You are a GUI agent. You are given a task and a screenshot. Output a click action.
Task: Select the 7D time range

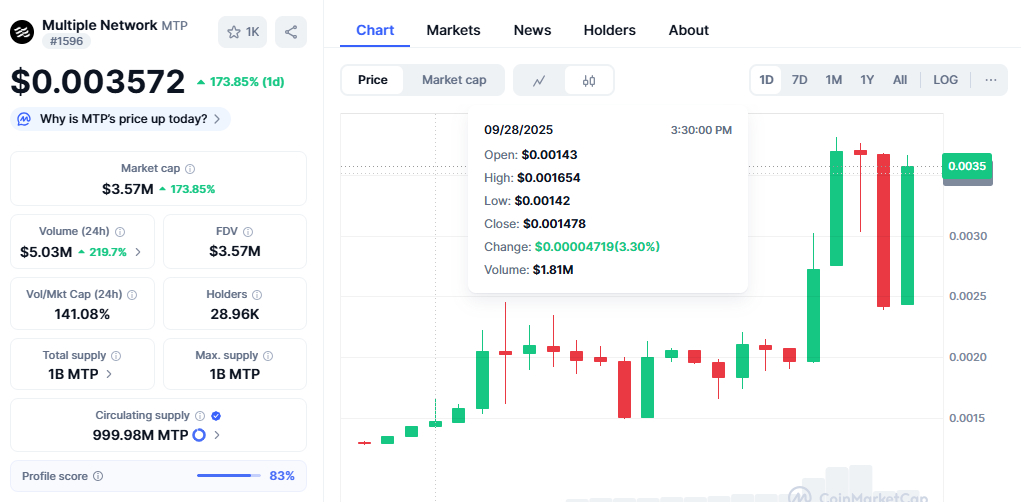[x=799, y=80]
